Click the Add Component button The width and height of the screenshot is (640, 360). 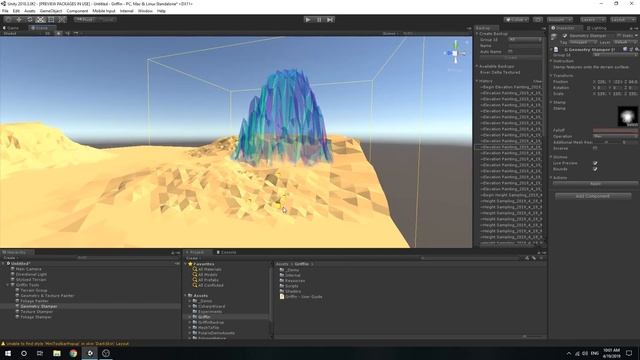(593, 196)
